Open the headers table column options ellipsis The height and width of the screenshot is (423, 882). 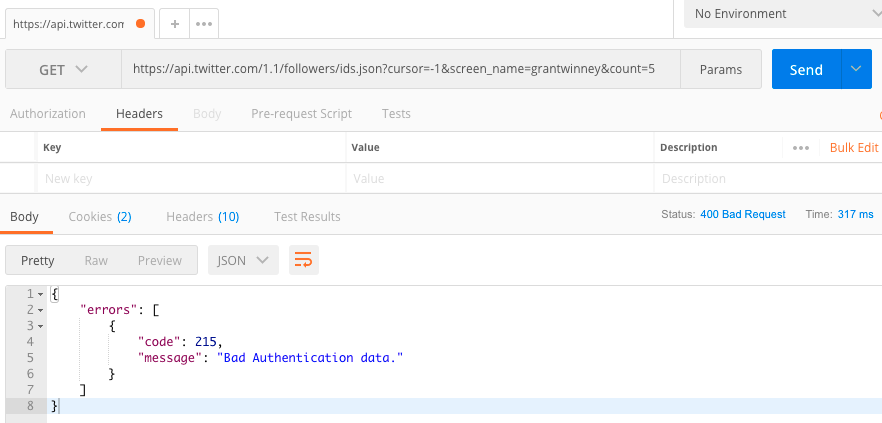pos(801,147)
